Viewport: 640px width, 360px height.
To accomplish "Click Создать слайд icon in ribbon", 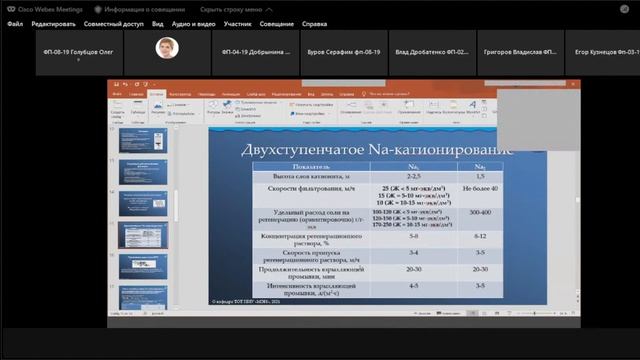I will coord(118,109).
